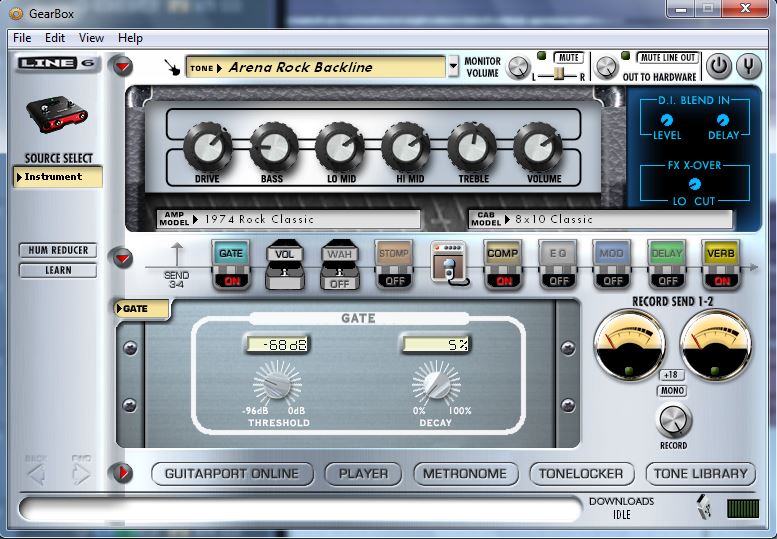
Task: Toggle the WAH OFF switch
Action: tap(339, 283)
